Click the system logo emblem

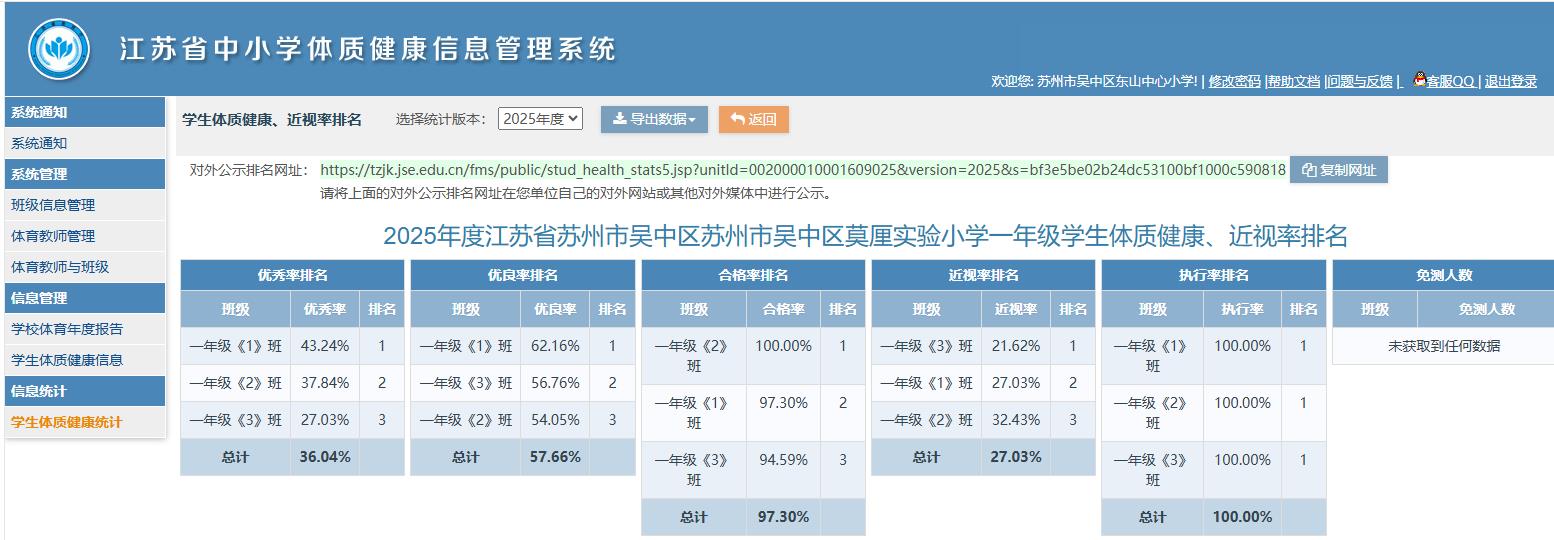[x=59, y=50]
